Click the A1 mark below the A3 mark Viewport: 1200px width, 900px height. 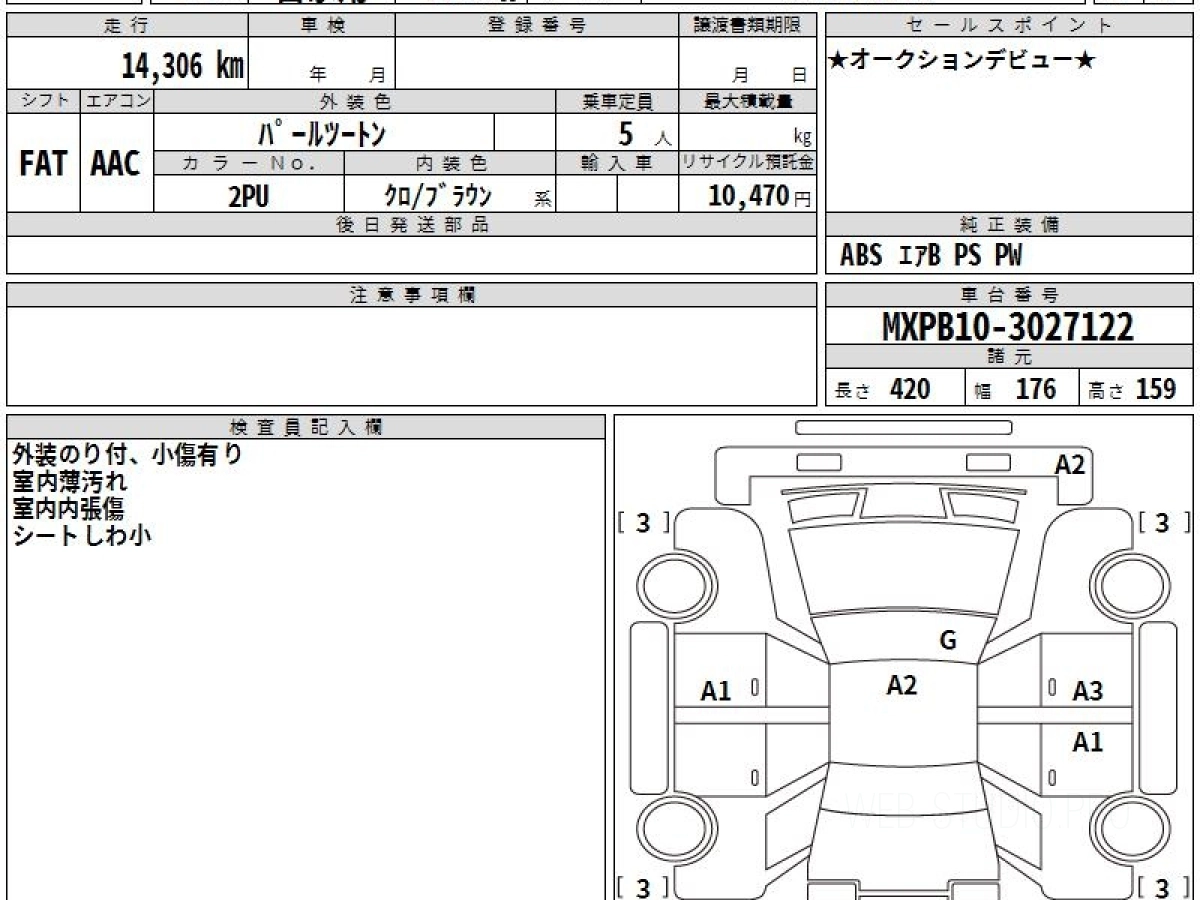click(x=1087, y=742)
